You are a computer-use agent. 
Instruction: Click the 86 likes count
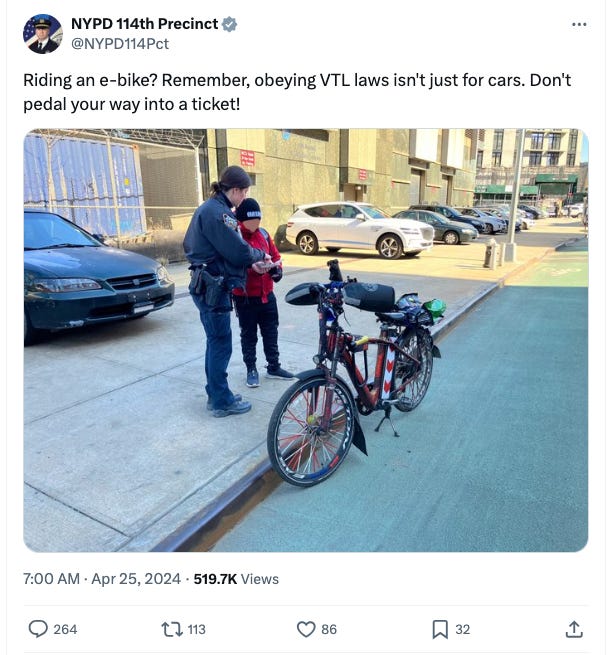pyautogui.click(x=329, y=629)
